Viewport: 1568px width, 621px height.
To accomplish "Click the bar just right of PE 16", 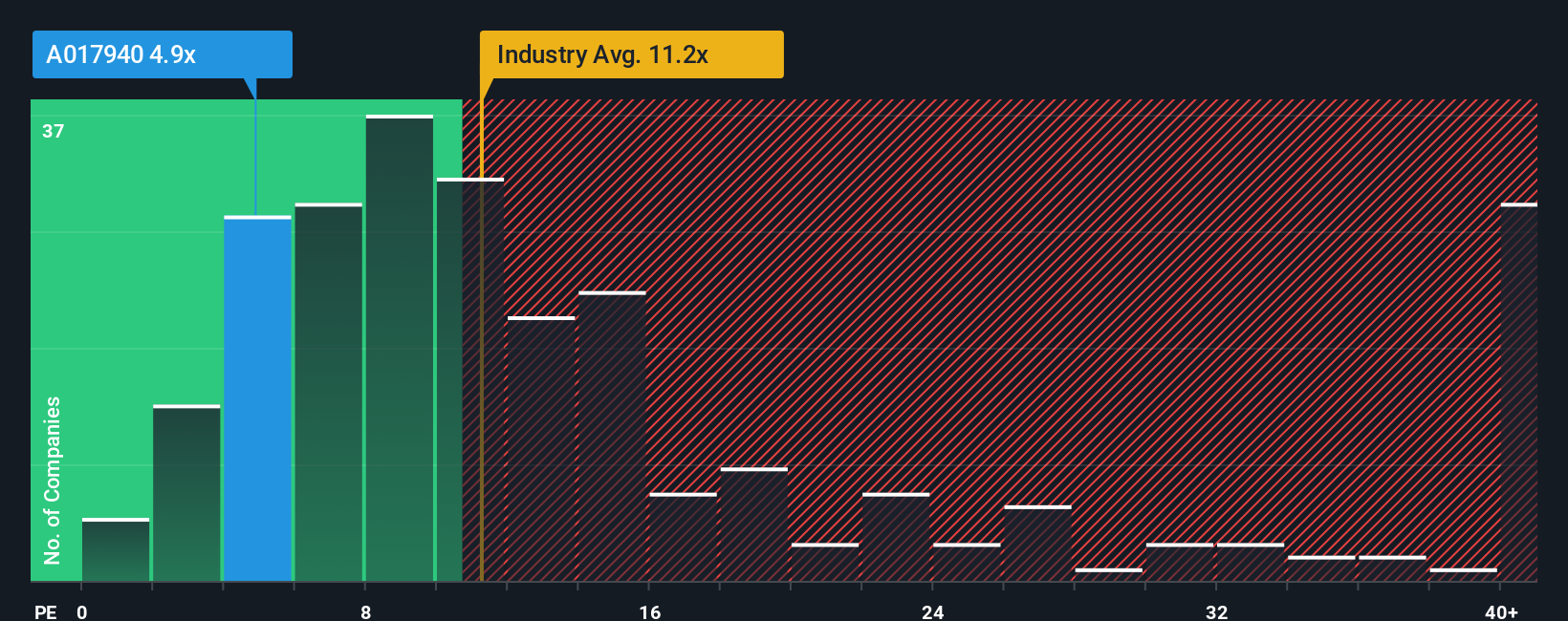I will 684,537.
